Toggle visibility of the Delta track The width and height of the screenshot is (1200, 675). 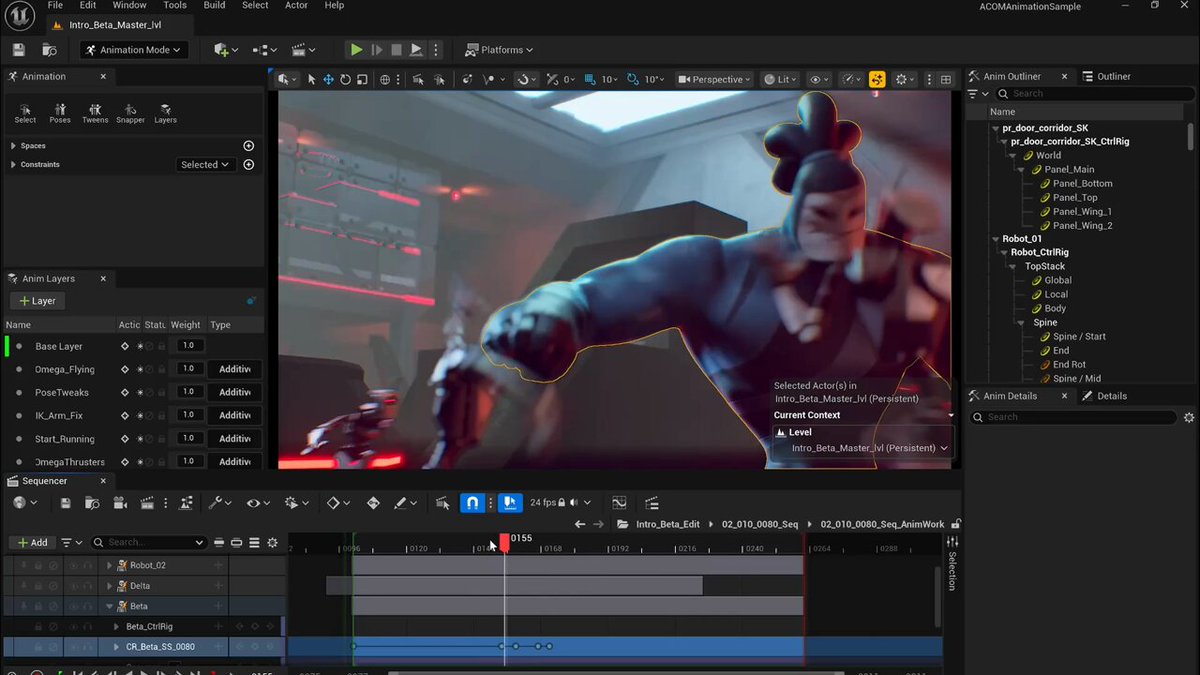click(73, 586)
